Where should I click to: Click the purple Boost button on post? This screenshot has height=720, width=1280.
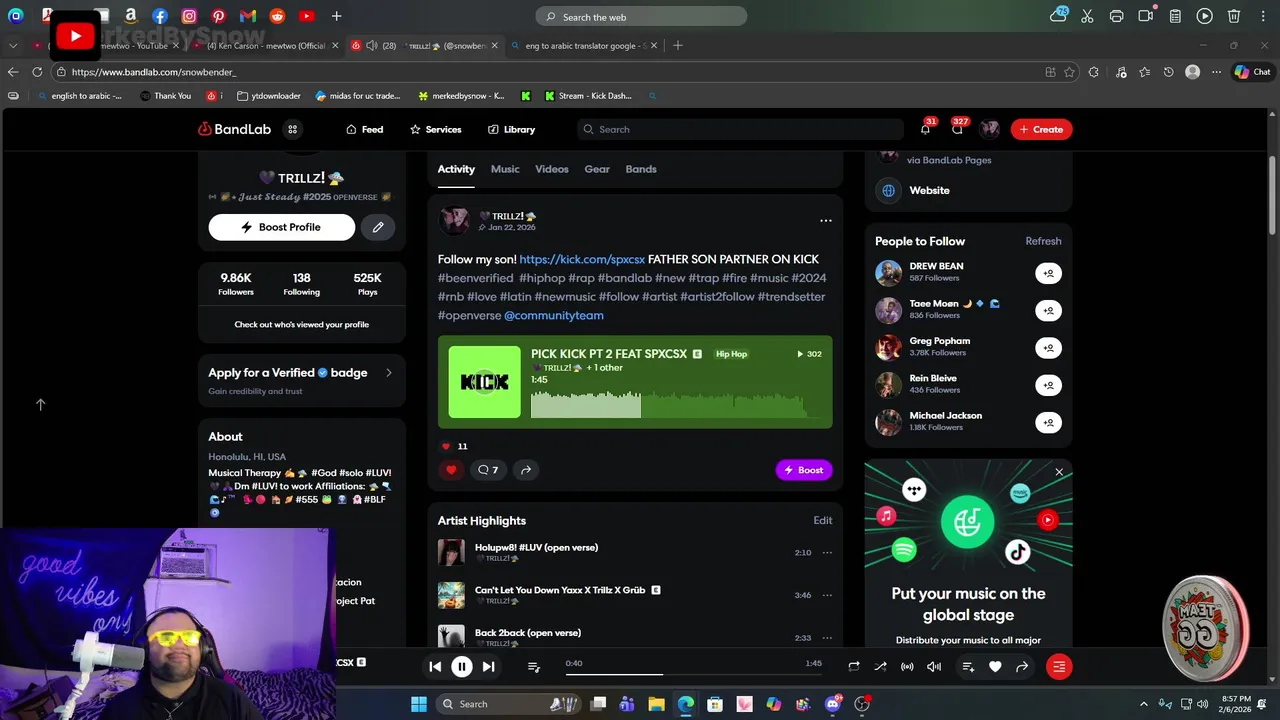click(x=804, y=470)
